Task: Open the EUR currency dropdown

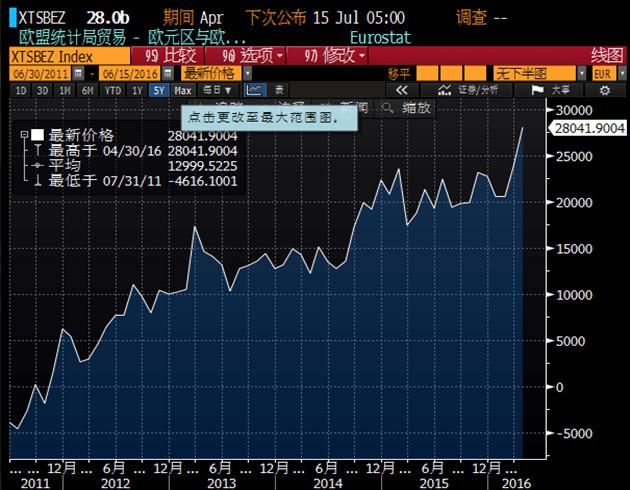Action: point(604,74)
